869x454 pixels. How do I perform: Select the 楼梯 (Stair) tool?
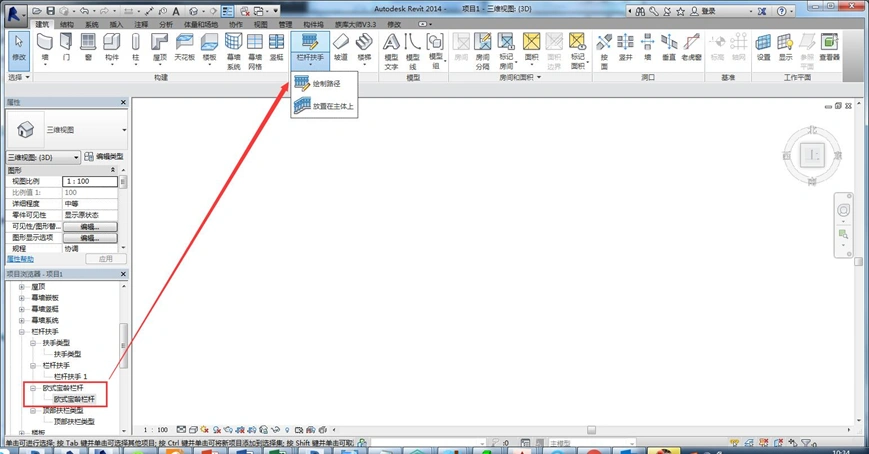(x=364, y=48)
